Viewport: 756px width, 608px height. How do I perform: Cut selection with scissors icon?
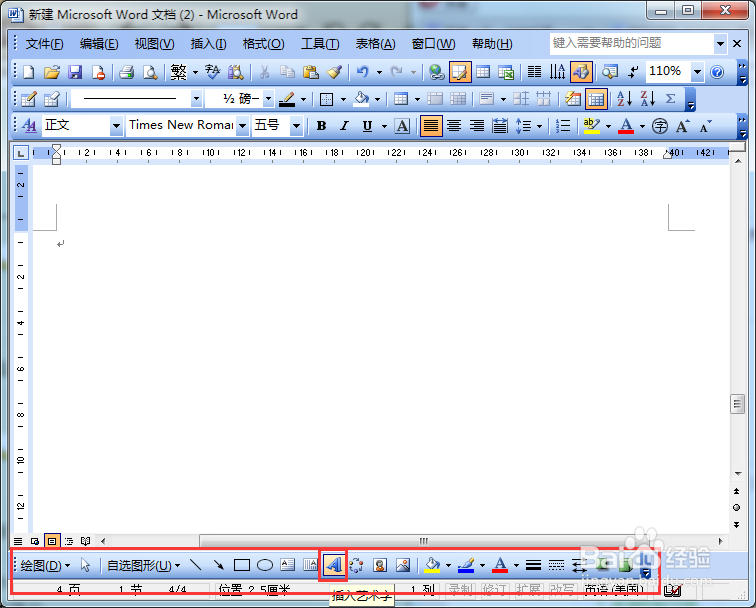pos(264,72)
